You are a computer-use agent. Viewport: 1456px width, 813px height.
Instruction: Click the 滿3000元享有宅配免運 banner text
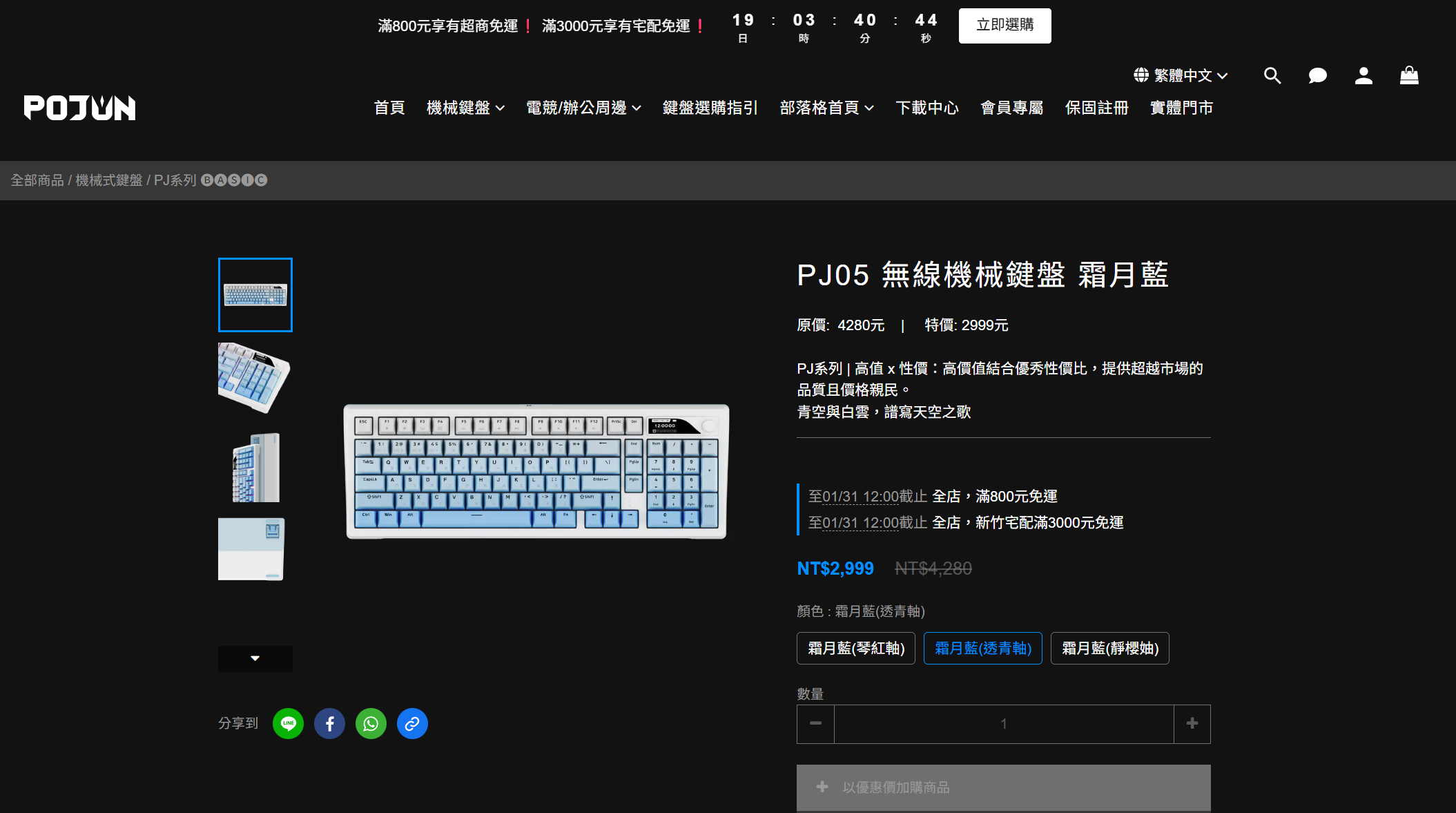[x=617, y=26]
